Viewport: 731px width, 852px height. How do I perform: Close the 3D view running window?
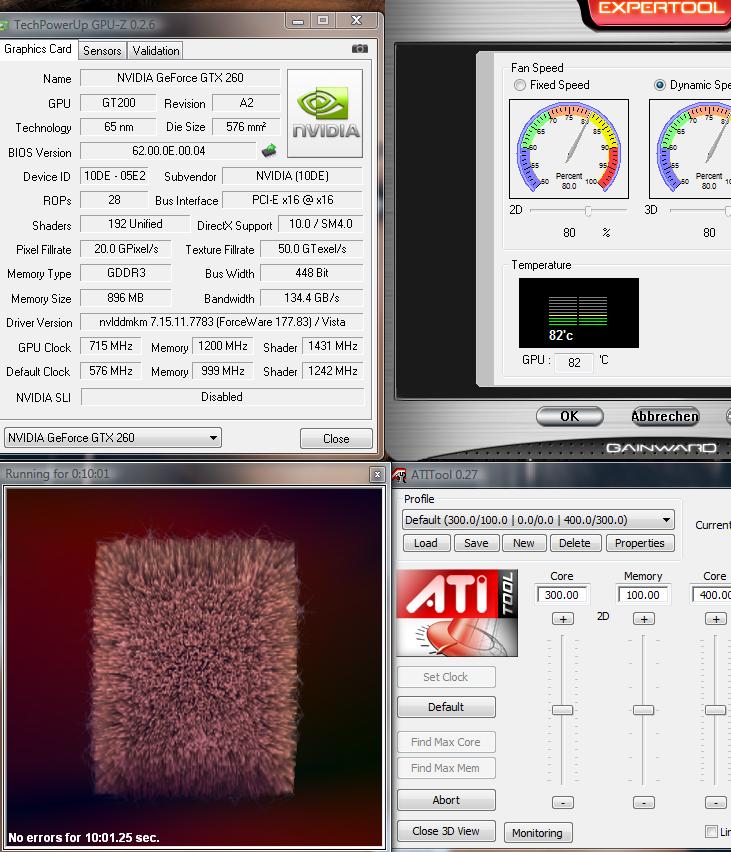pos(377,474)
